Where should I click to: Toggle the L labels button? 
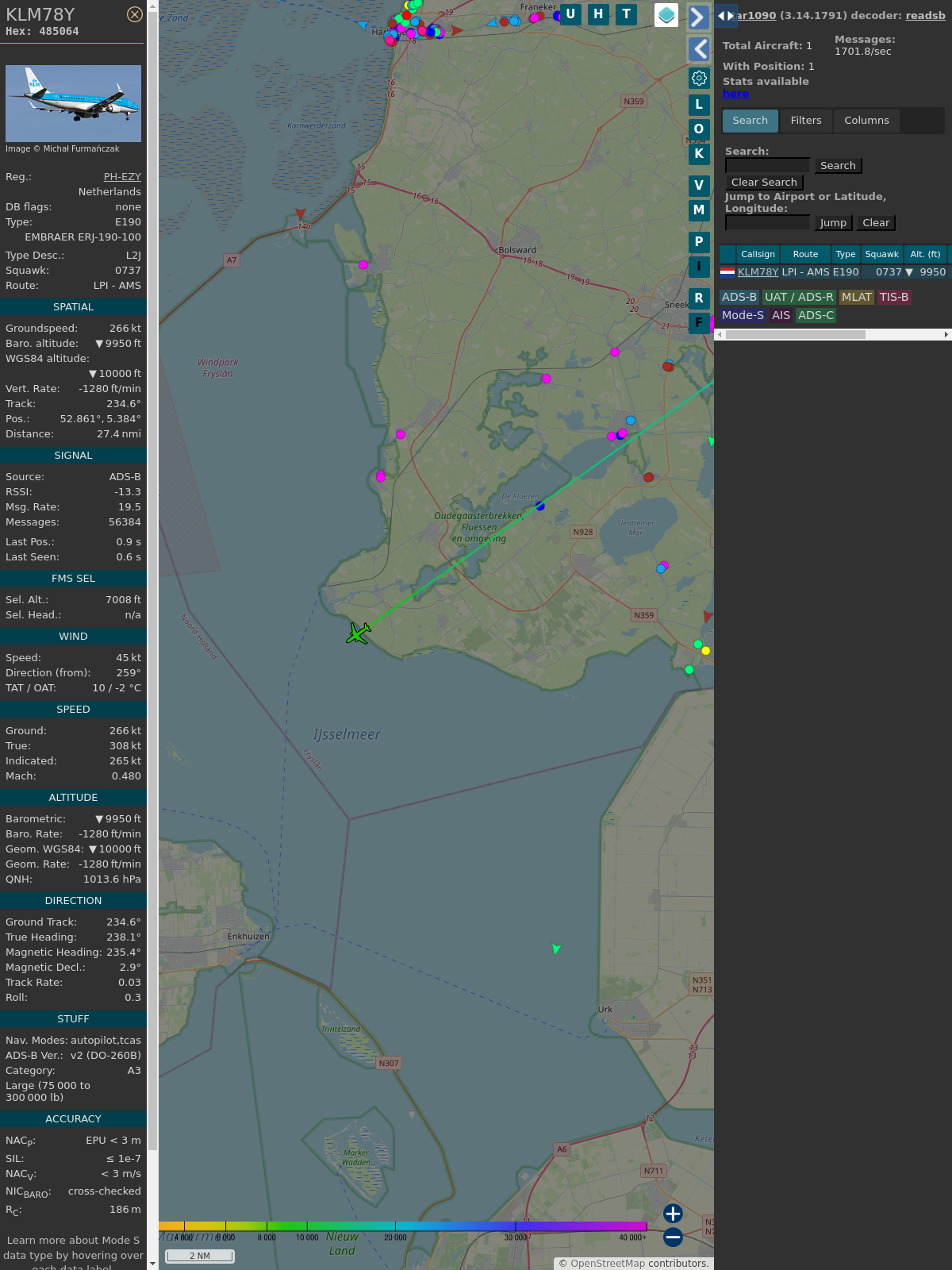pyautogui.click(x=699, y=105)
